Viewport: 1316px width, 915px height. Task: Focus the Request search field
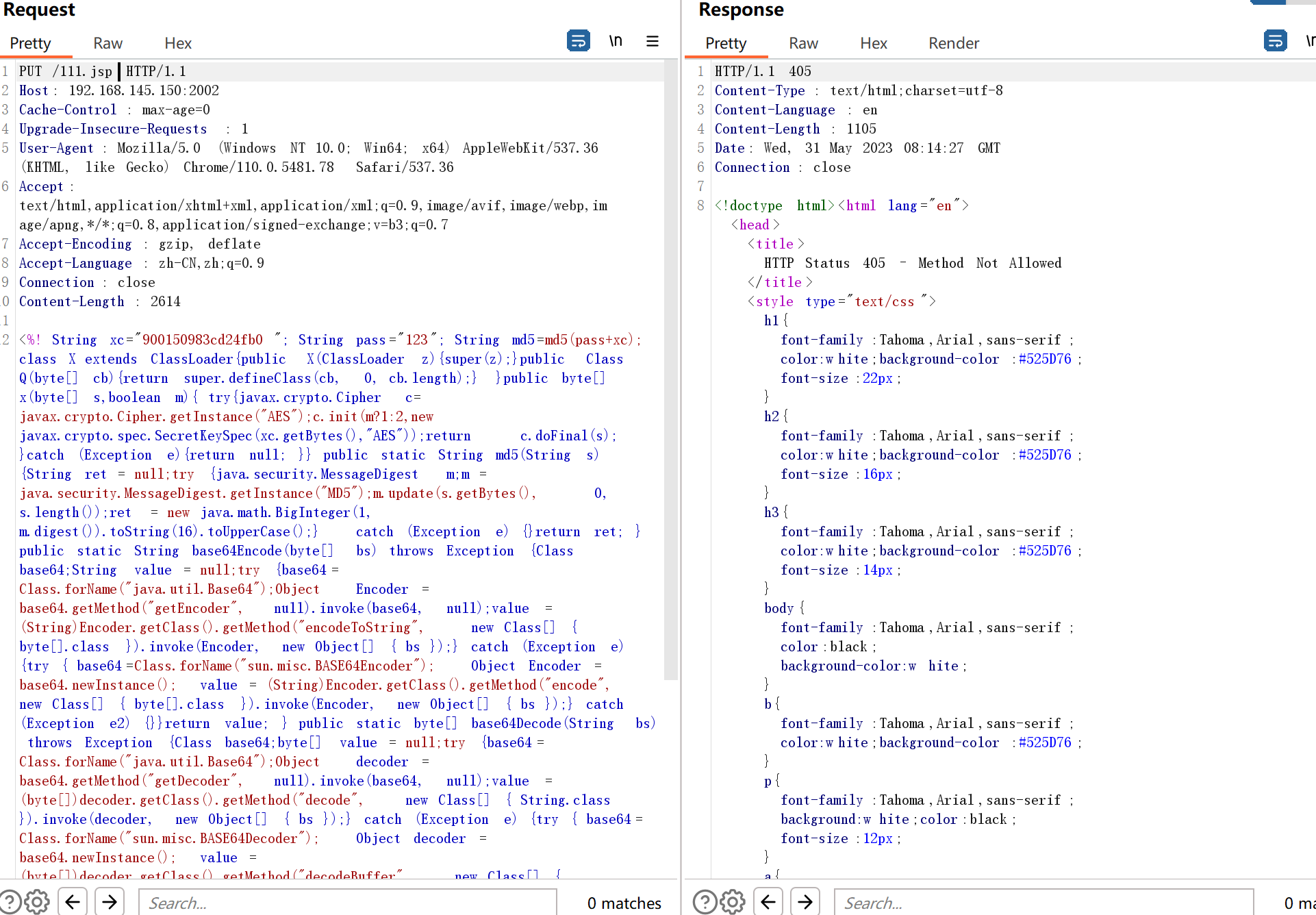[348, 903]
